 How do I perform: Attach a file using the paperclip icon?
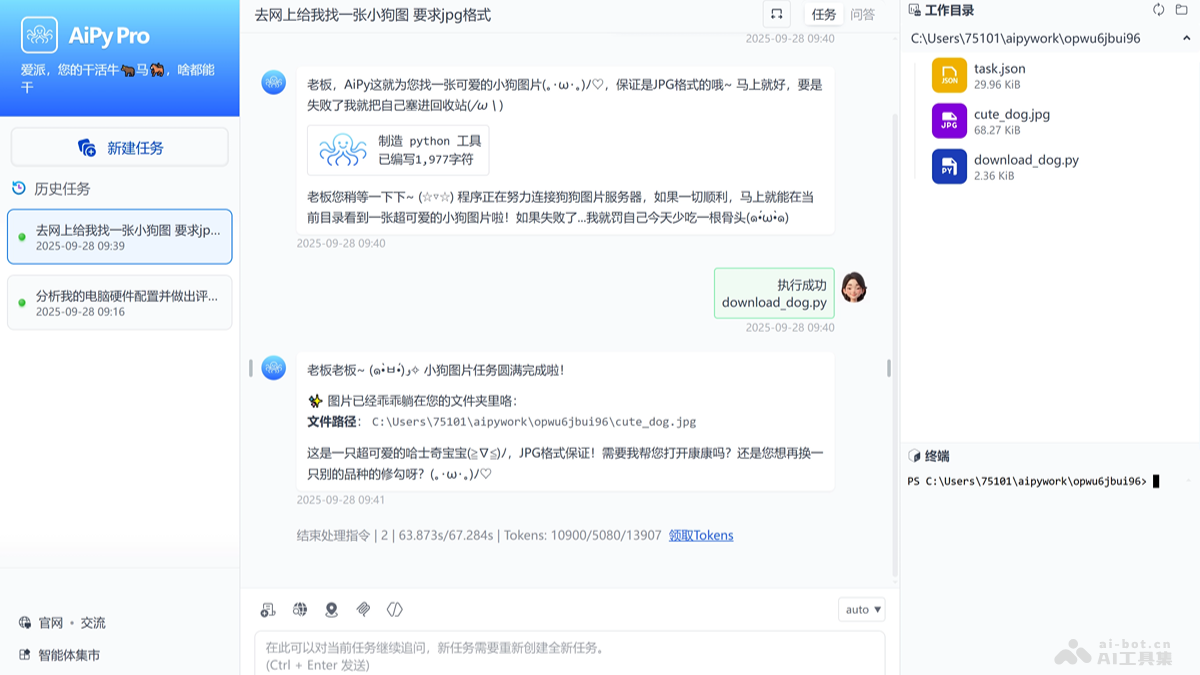click(363, 609)
